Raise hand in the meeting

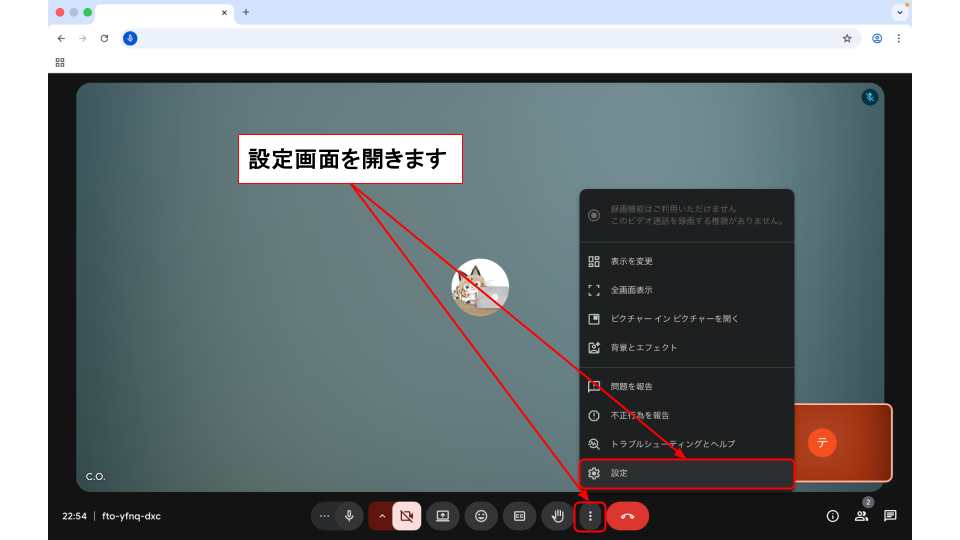point(557,516)
